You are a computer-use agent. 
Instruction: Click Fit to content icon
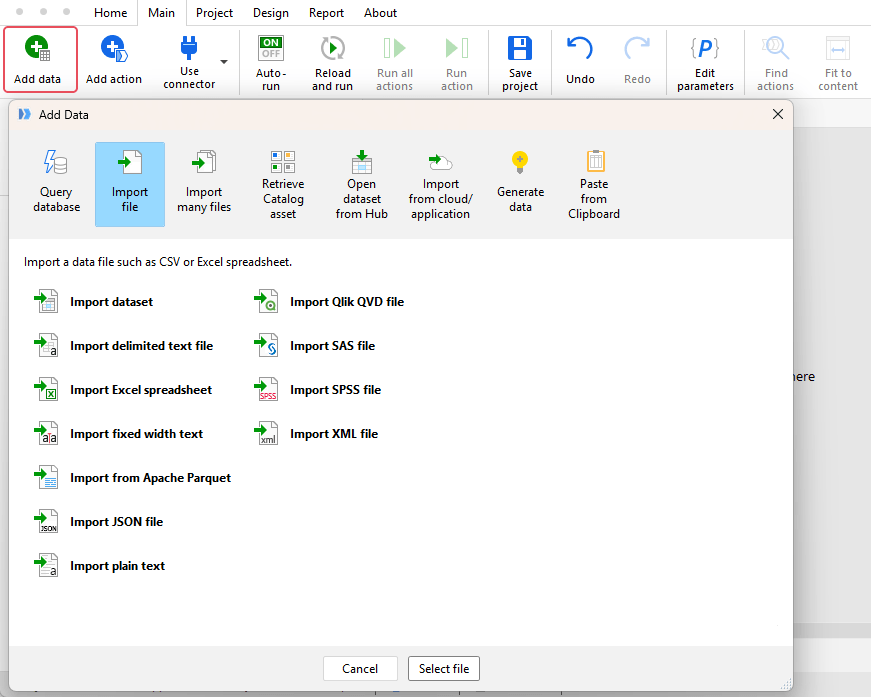pos(838,48)
